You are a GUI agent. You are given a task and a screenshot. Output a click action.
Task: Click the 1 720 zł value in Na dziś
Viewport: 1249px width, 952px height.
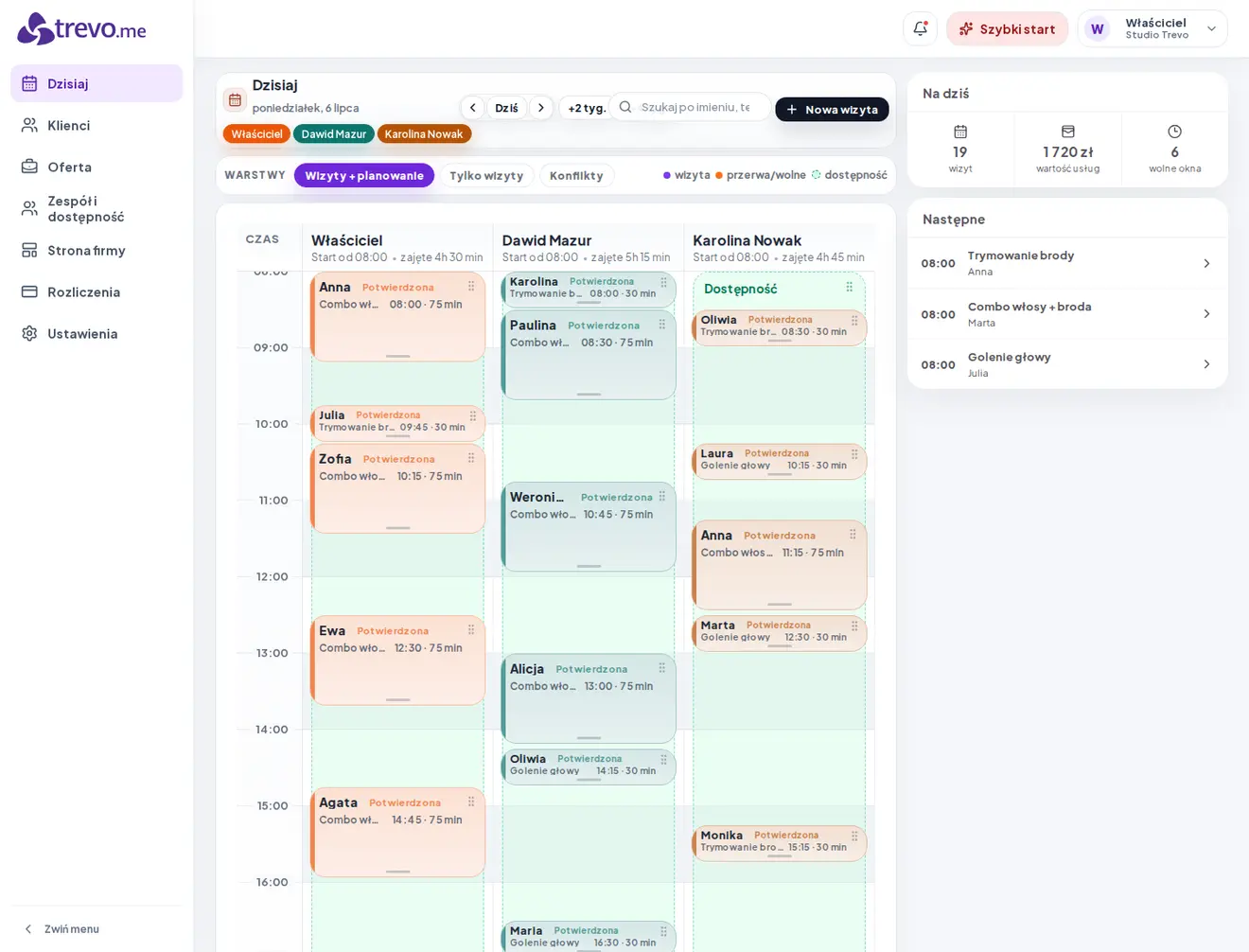(1068, 151)
